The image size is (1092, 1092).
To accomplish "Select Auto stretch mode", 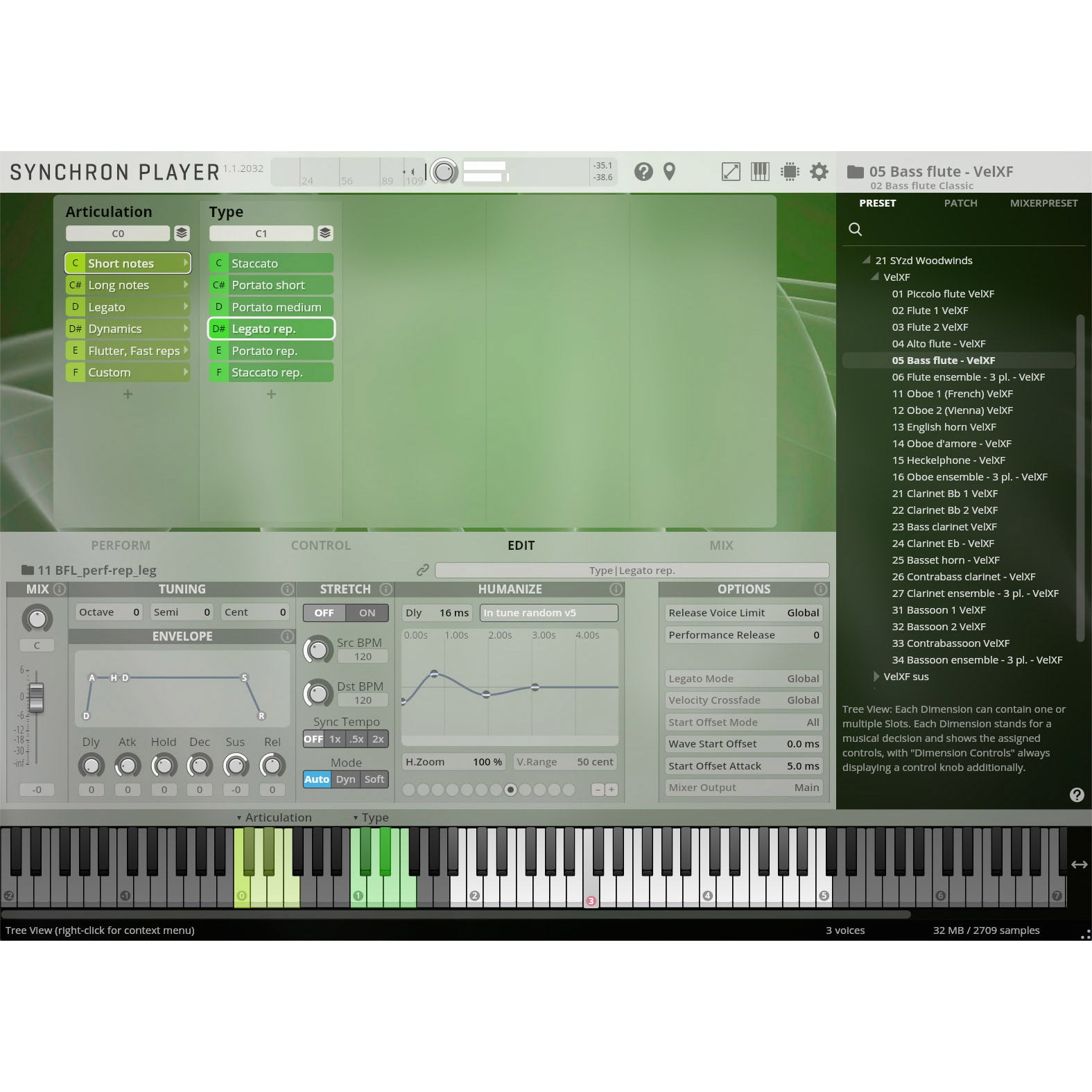I will point(317,779).
